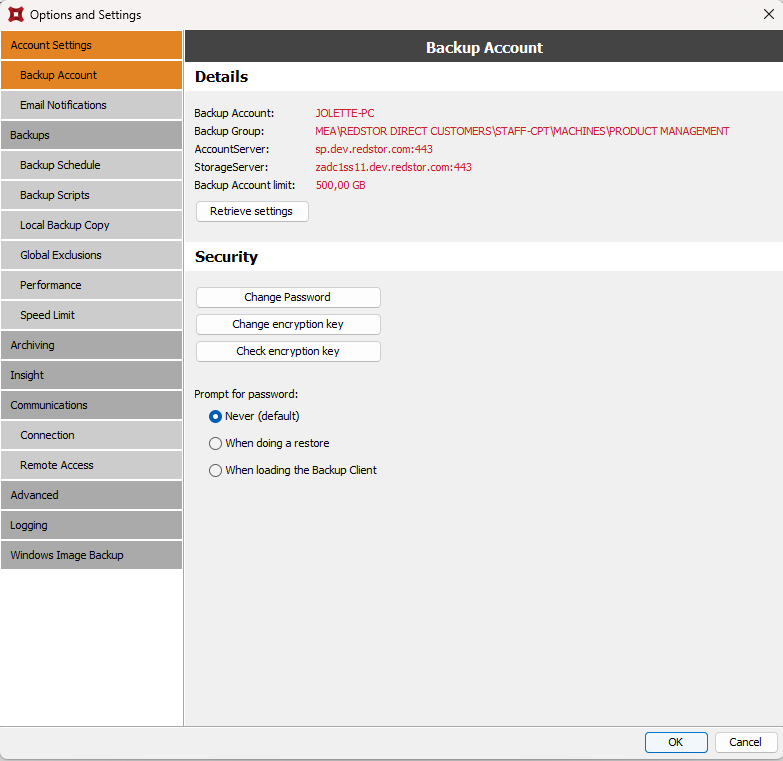Click the StorageServer field label
Viewport: 783px width, 761px height.
tap(231, 167)
